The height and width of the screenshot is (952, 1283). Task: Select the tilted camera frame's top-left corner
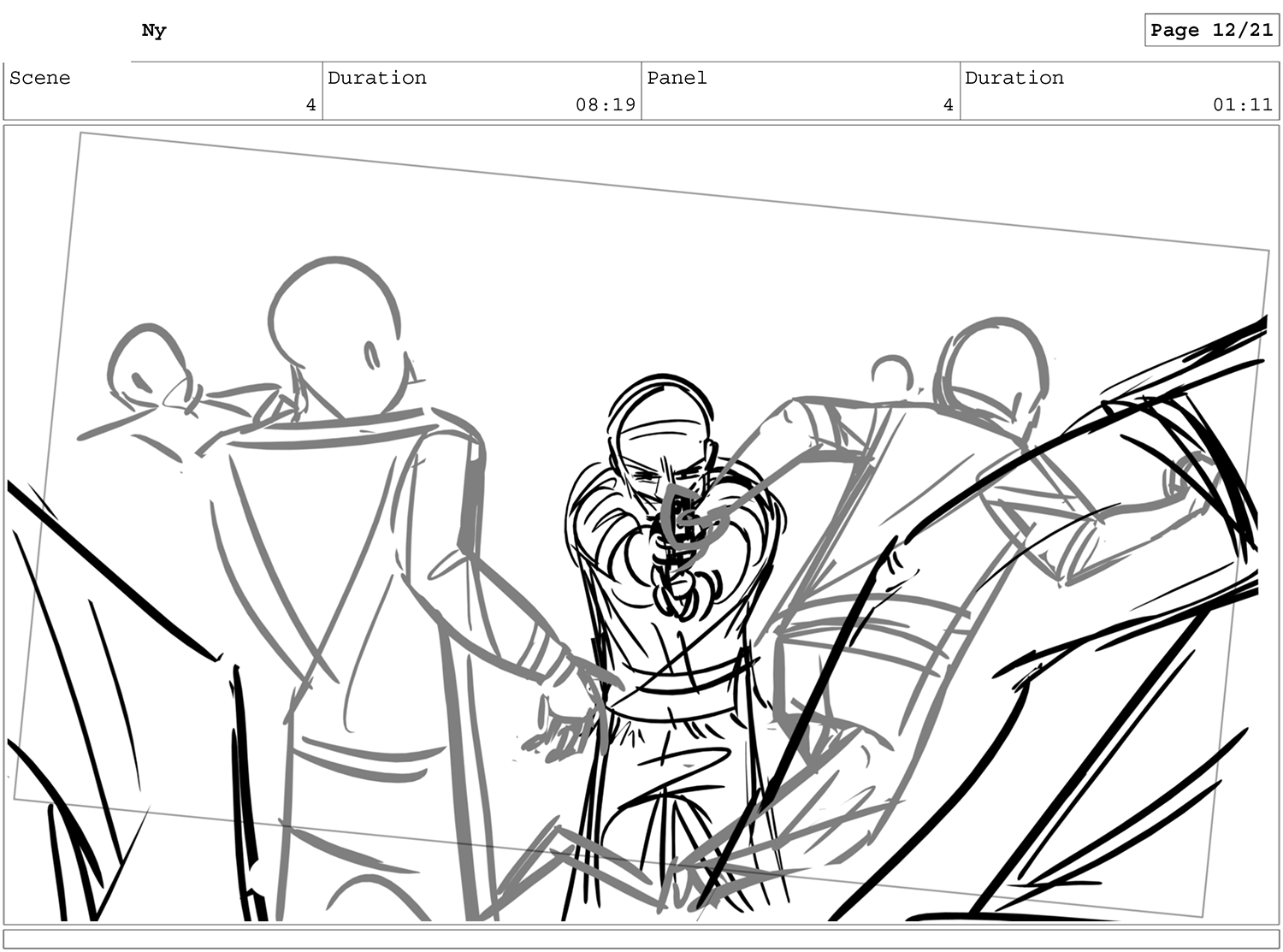coord(80,133)
